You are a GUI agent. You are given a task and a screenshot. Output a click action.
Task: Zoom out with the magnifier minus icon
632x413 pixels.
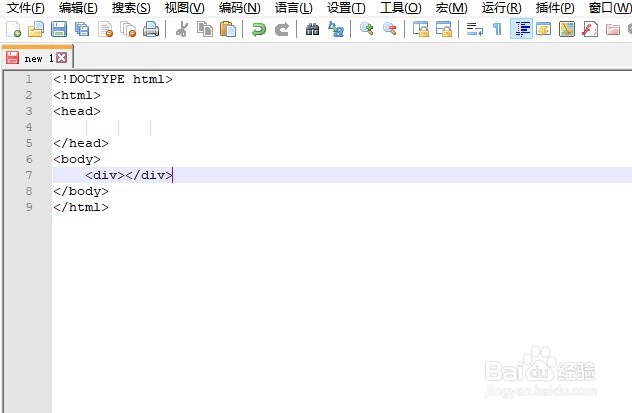(x=389, y=29)
